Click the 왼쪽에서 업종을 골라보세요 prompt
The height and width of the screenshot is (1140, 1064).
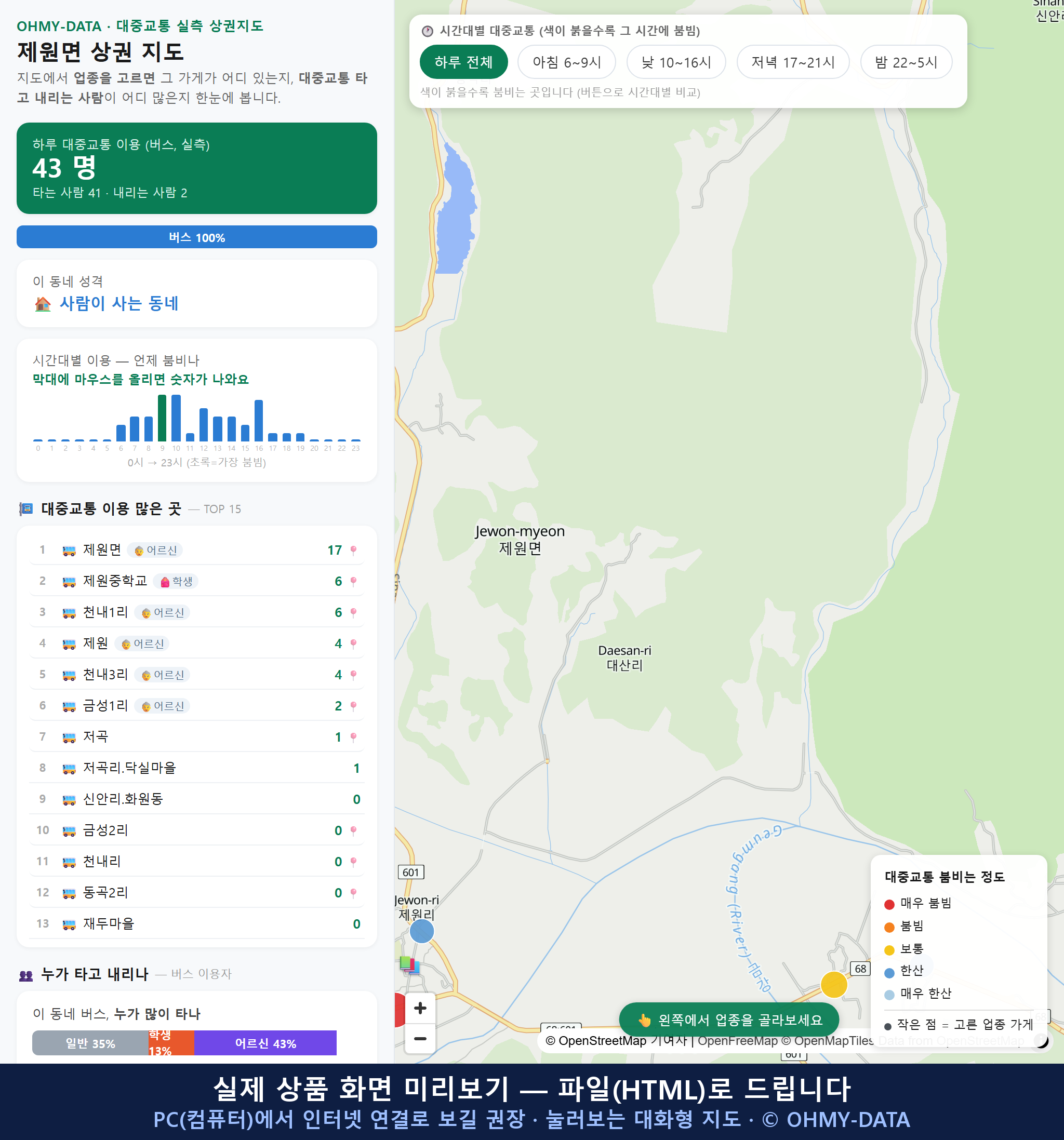[x=729, y=1020]
